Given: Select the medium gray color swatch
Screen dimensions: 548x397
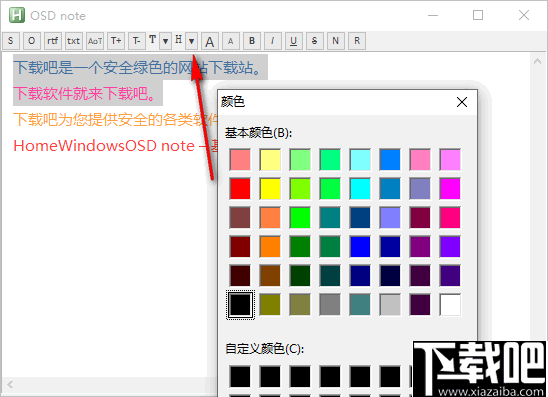Looking at the screenshot, I should (330, 305).
